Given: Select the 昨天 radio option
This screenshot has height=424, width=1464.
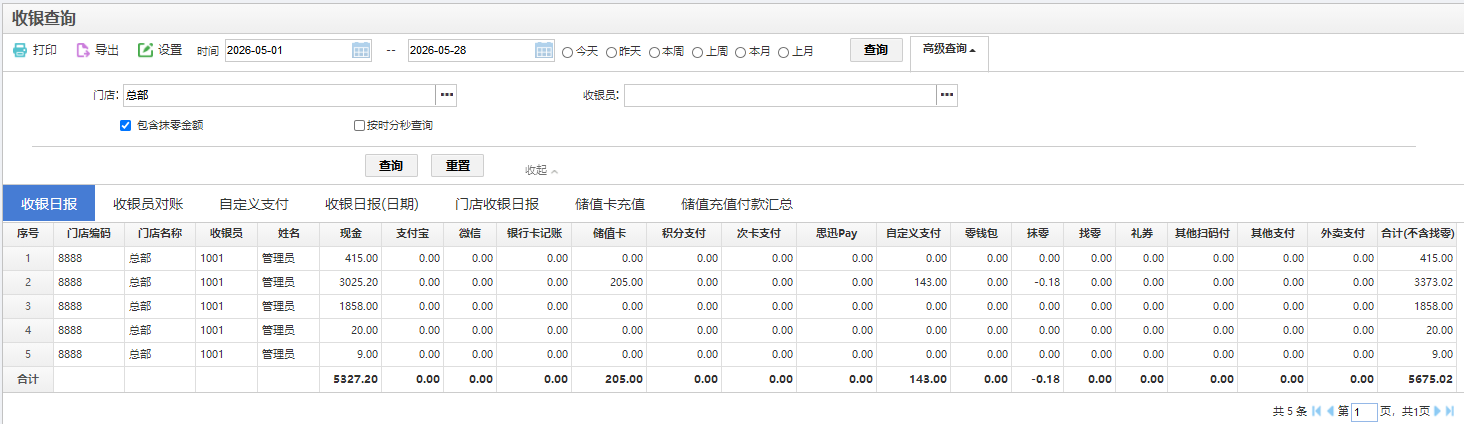Looking at the screenshot, I should click(611, 52).
